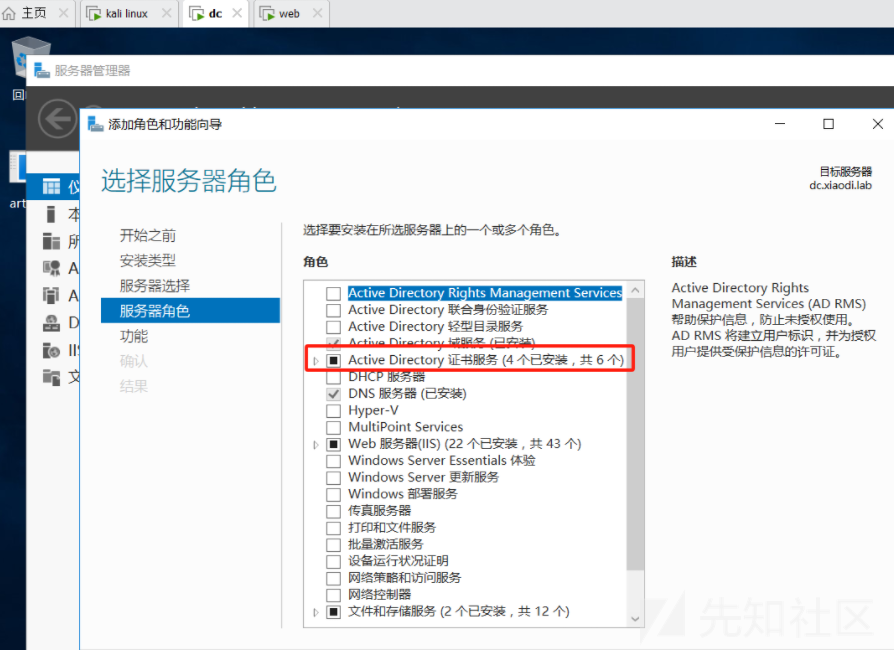Open the AD DS icon in sidebar
Viewport: 894px width, 650px height.
pos(51,295)
